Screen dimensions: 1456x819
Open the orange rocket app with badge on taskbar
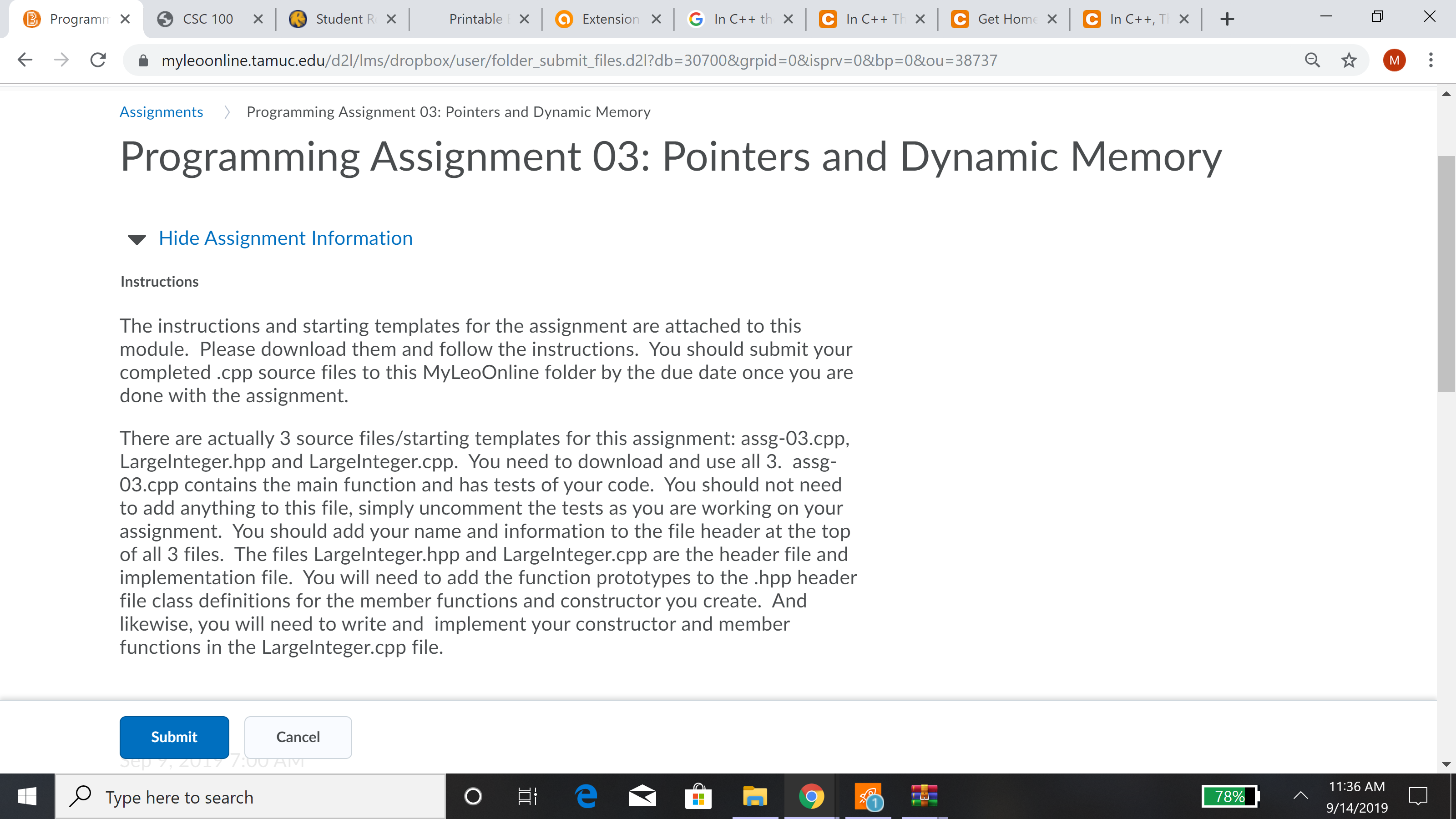pos(868,797)
